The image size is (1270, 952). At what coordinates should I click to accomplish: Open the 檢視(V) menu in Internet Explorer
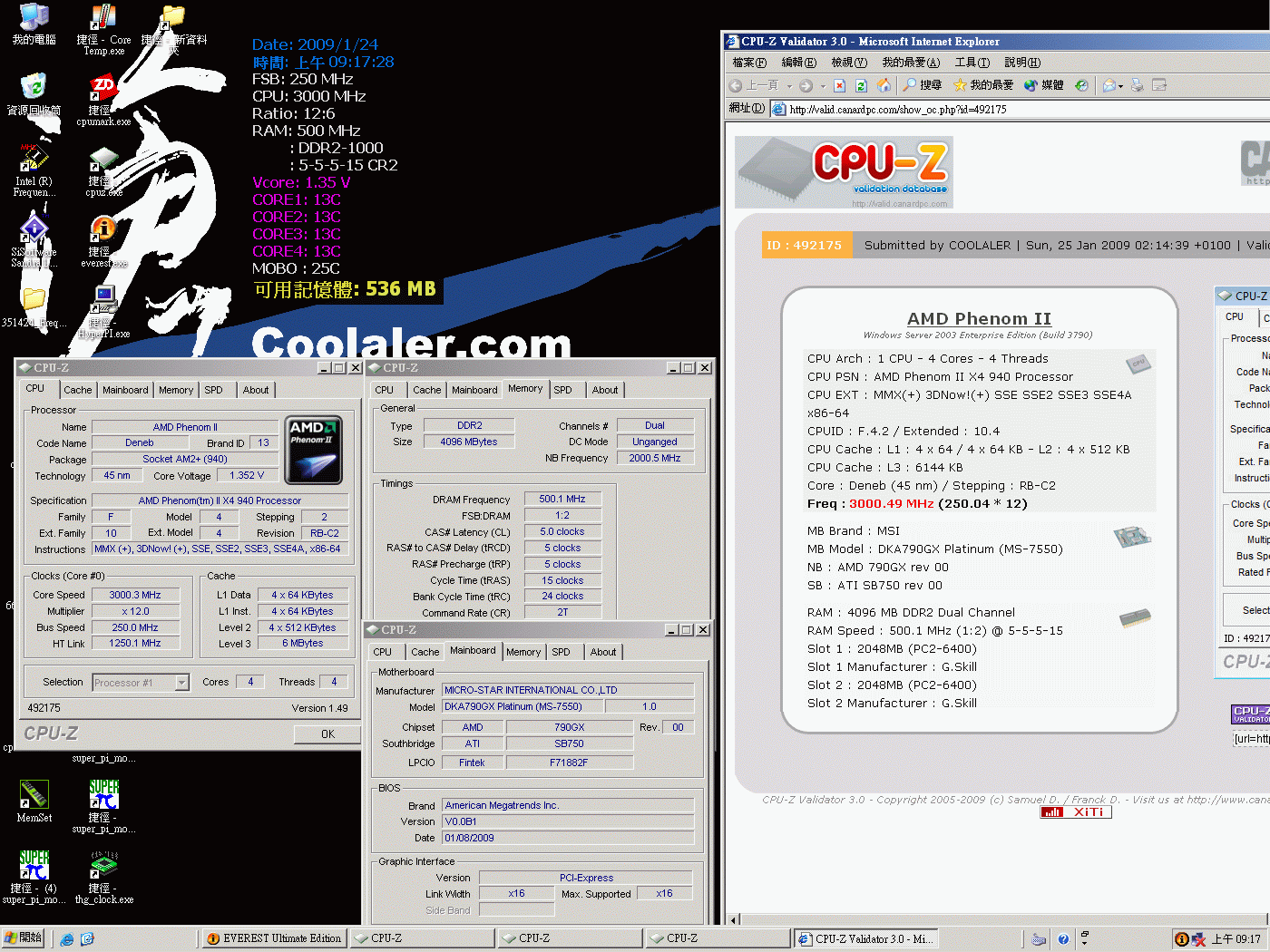[x=849, y=63]
